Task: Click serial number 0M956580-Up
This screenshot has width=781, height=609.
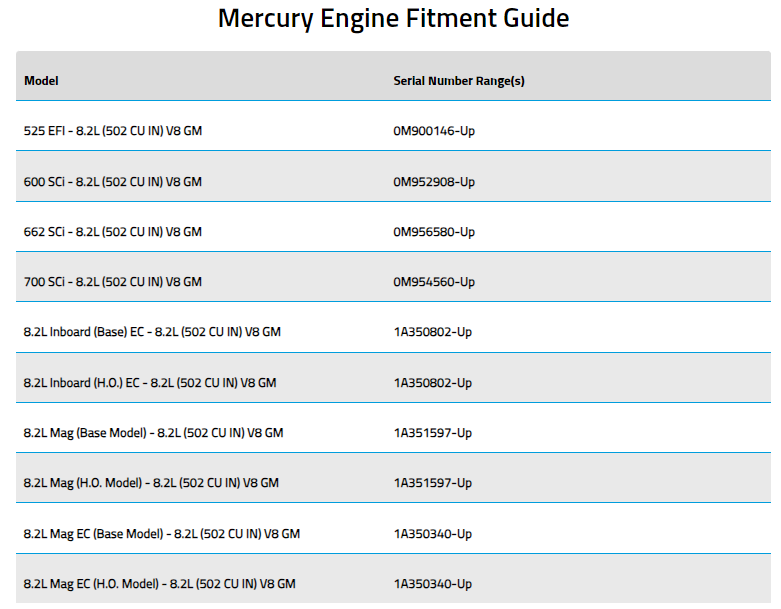Action: (x=434, y=232)
